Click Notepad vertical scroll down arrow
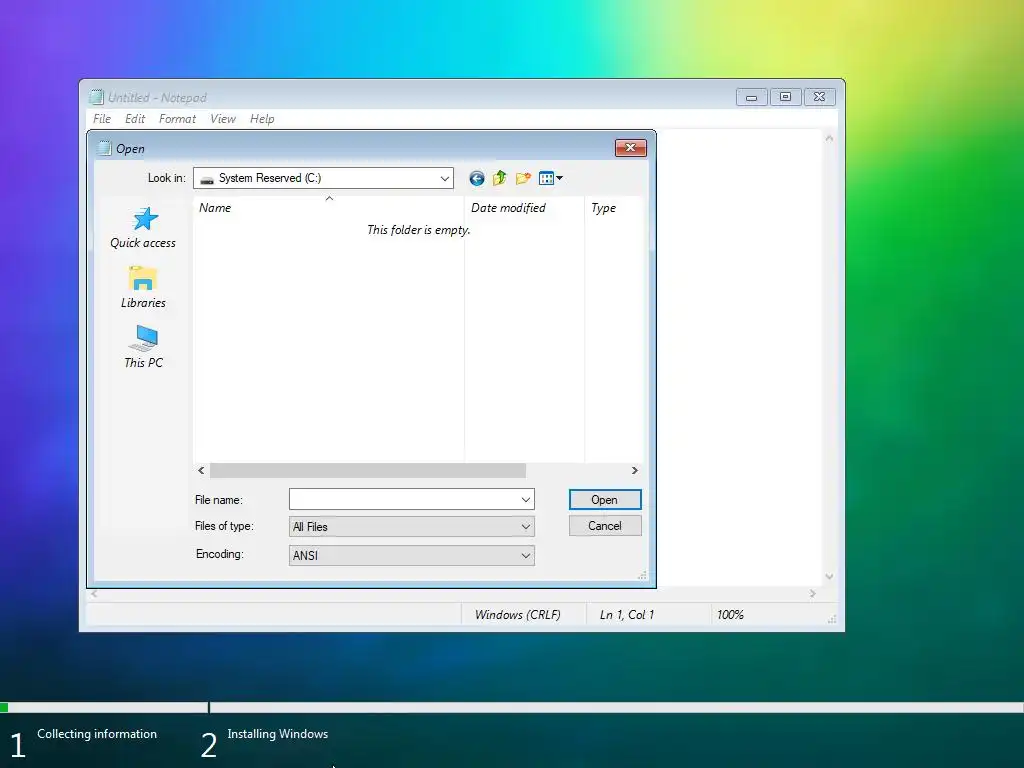The image size is (1024, 768). [x=829, y=577]
